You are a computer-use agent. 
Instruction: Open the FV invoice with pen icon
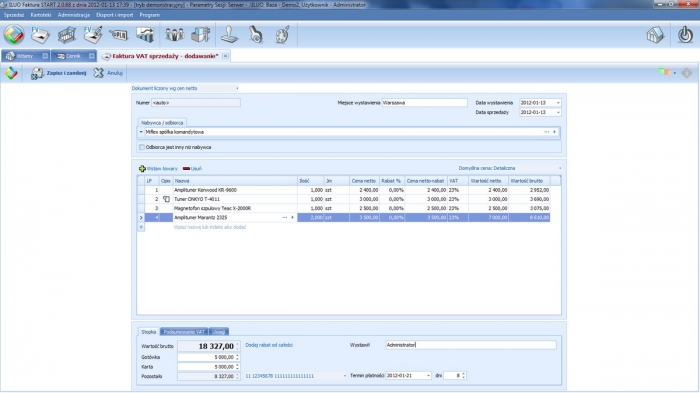(93, 35)
